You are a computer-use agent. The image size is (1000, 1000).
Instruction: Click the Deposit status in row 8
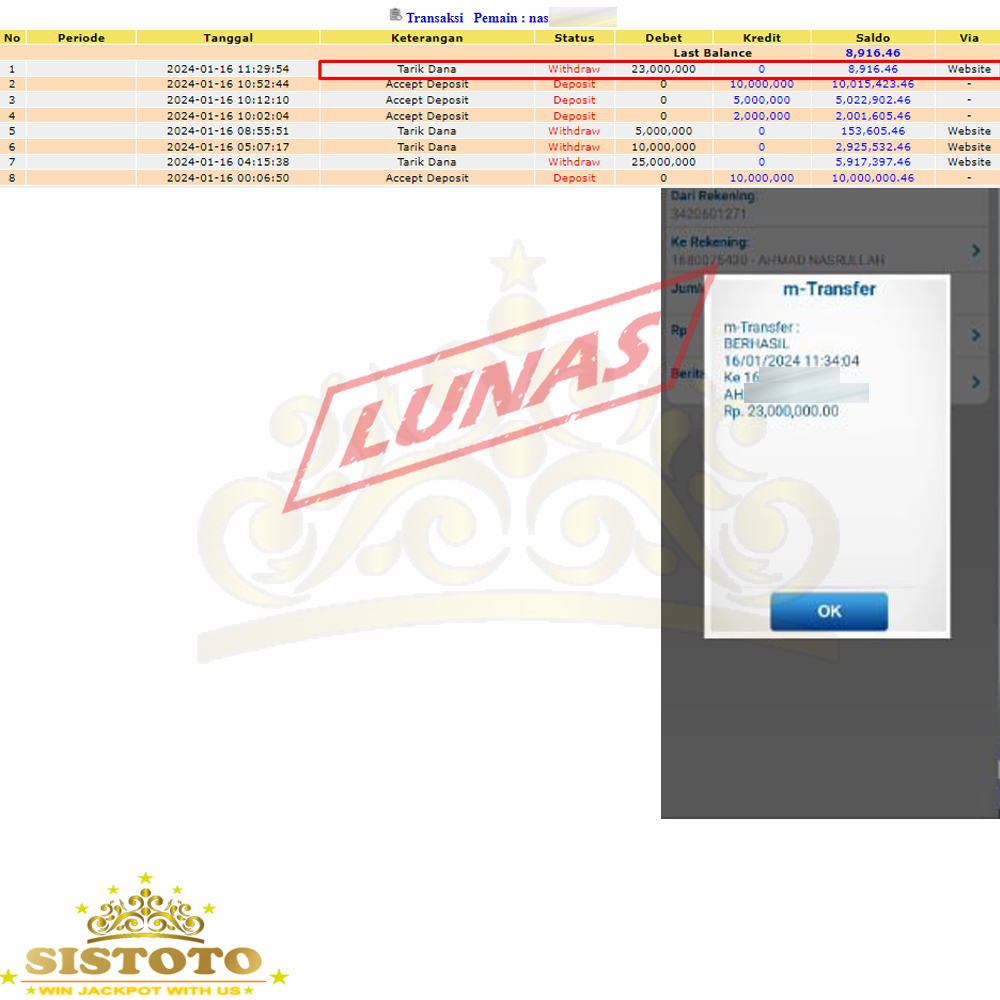pos(574,178)
